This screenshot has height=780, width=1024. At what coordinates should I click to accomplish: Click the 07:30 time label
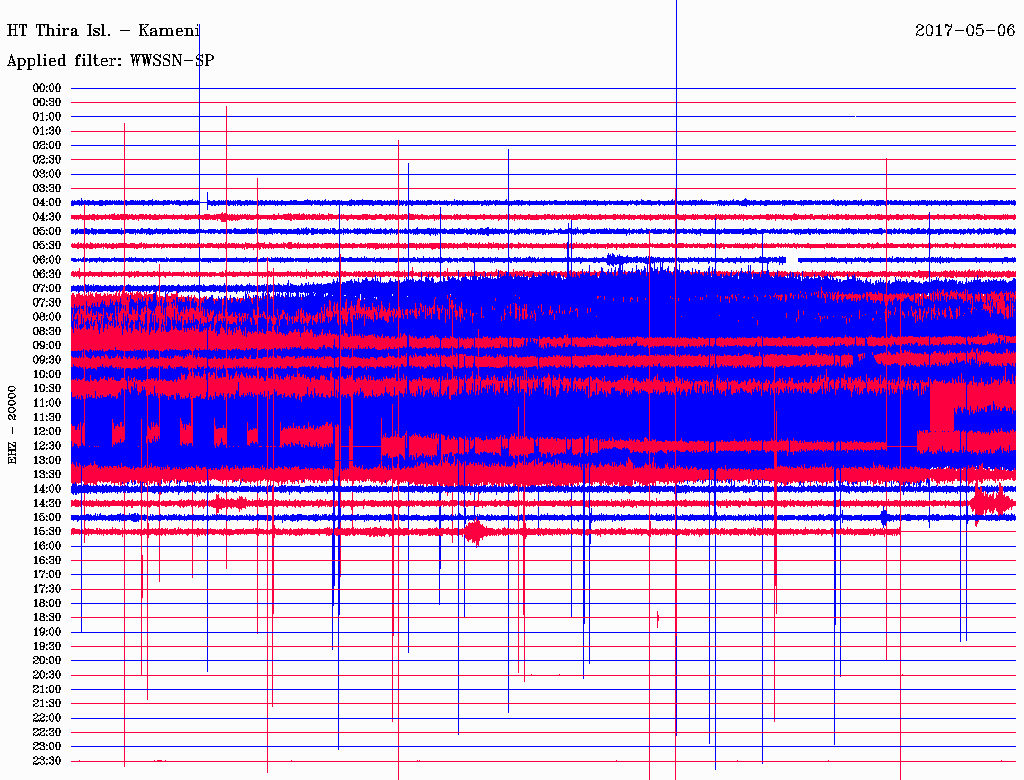tap(47, 302)
